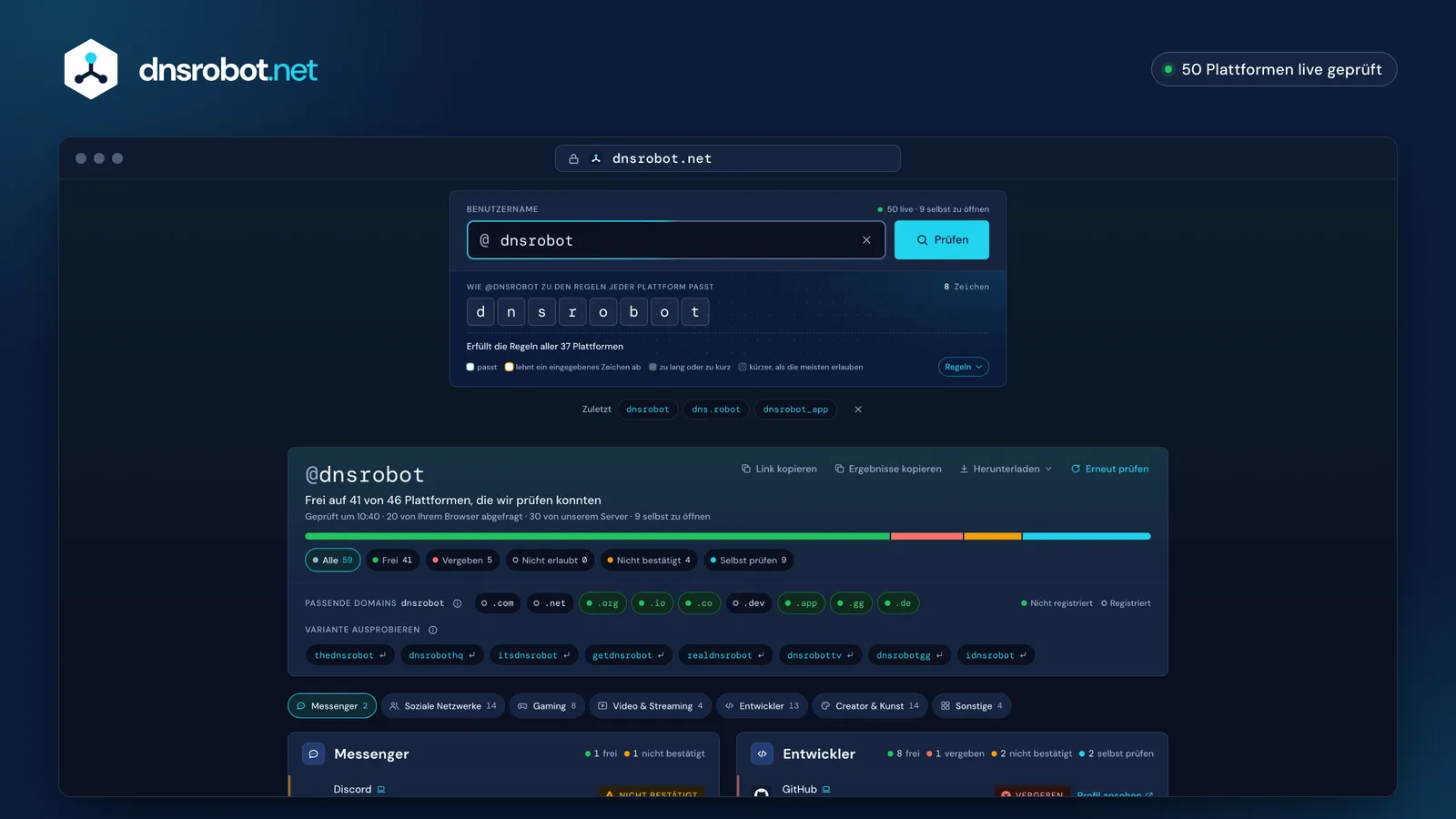The height and width of the screenshot is (819, 1456).
Task: Click the browser address bar dnsrobot.net
Action: pyautogui.click(x=728, y=158)
